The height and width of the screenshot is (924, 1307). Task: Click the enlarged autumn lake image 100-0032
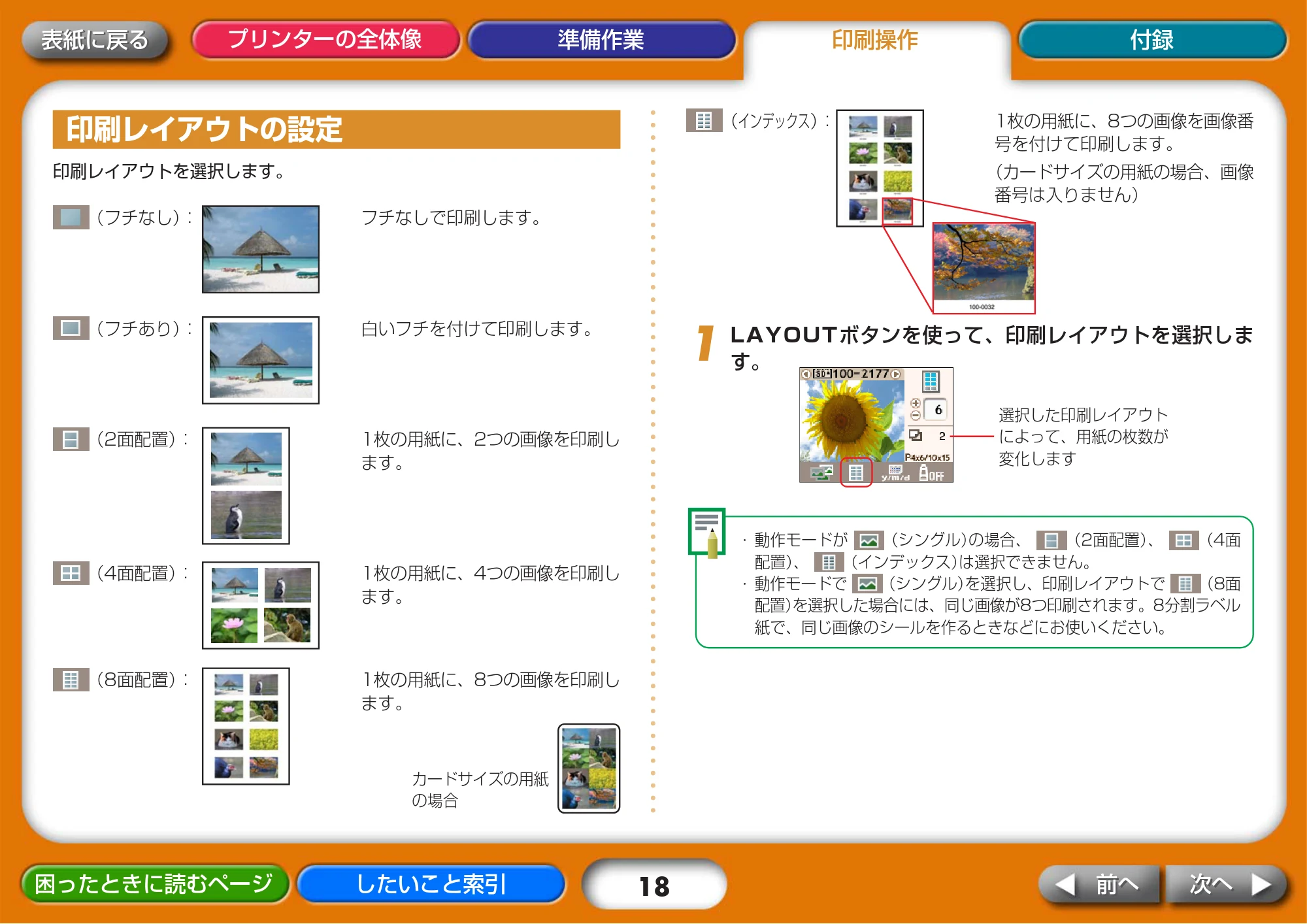coord(984,268)
